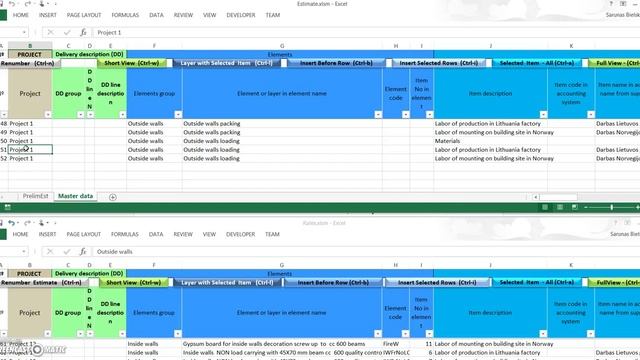640x360 pixels.
Task: Click Help question mark in top window
Action: [x=611, y=4]
